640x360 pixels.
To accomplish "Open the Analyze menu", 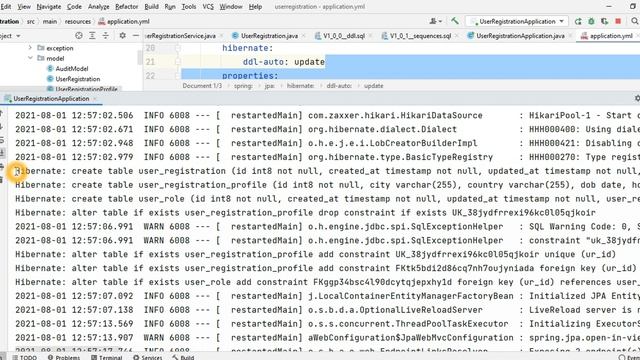I will (98, 7).
